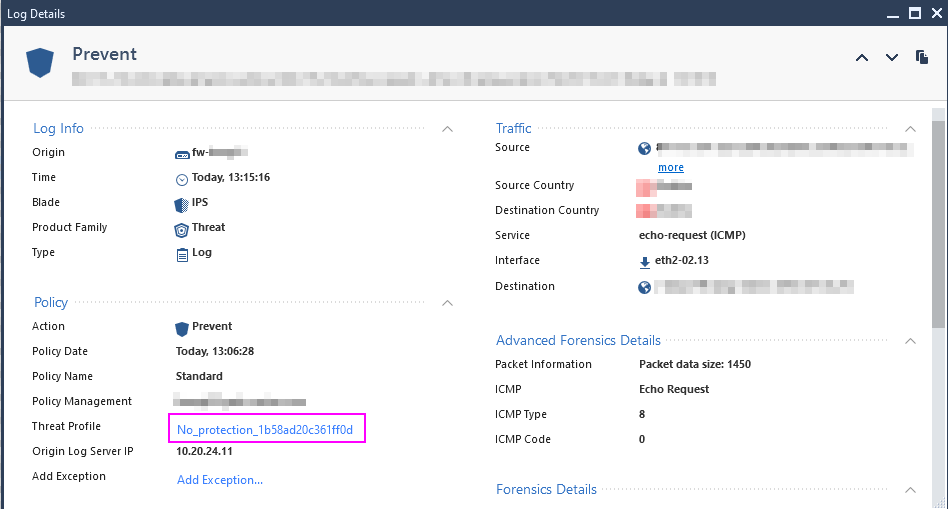The height and width of the screenshot is (509, 948).
Task: Collapse the Traffic section
Action: 910,129
